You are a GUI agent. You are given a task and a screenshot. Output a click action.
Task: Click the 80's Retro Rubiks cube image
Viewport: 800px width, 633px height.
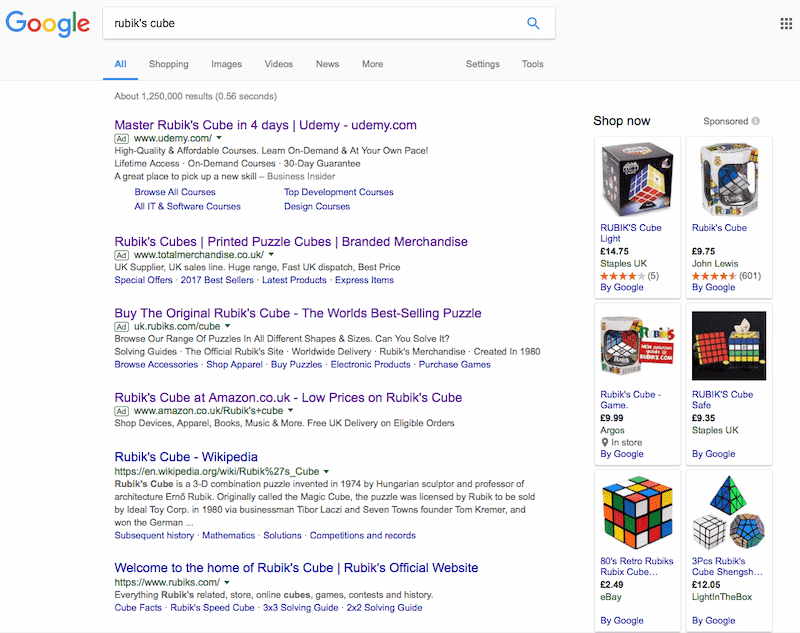[637, 512]
